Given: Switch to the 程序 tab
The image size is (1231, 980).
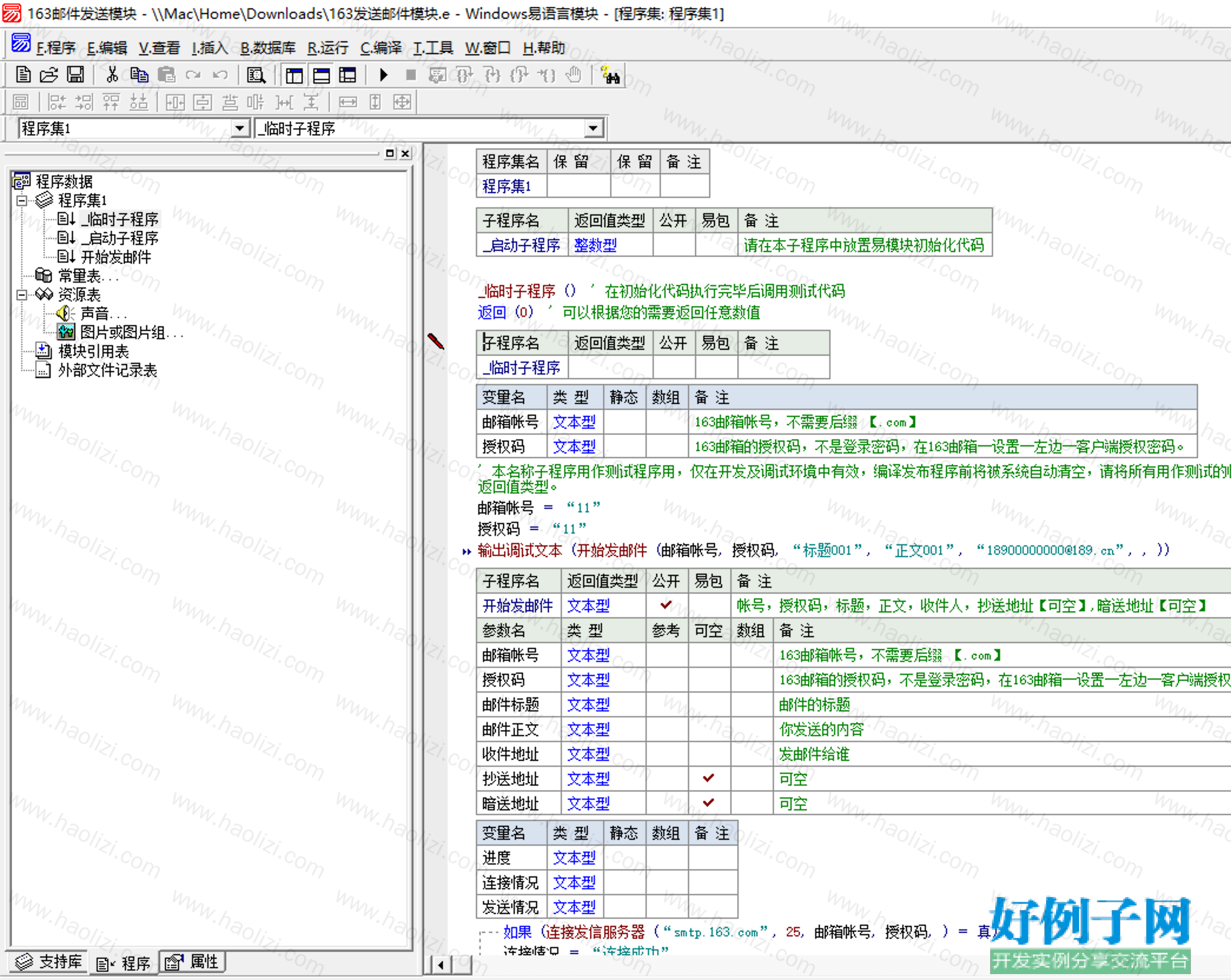Looking at the screenshot, I should click(x=123, y=963).
